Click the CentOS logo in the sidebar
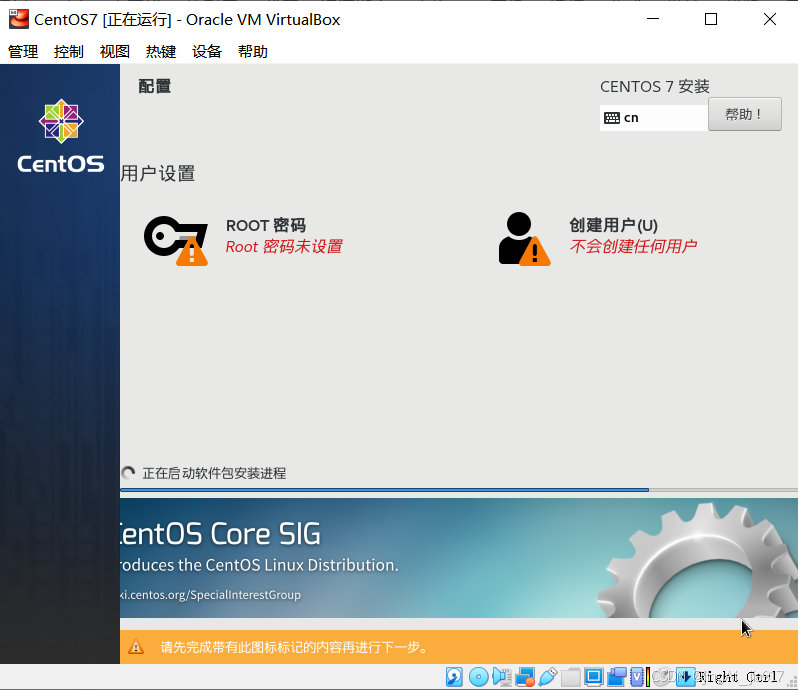 pyautogui.click(x=61, y=136)
